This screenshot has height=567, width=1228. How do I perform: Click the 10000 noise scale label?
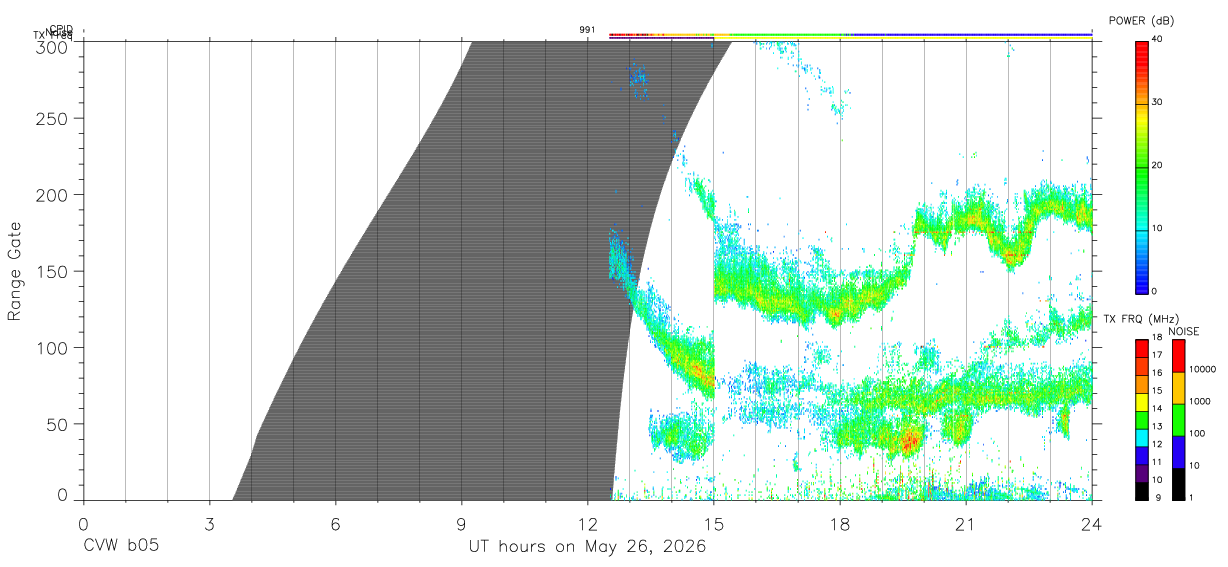click(1203, 369)
